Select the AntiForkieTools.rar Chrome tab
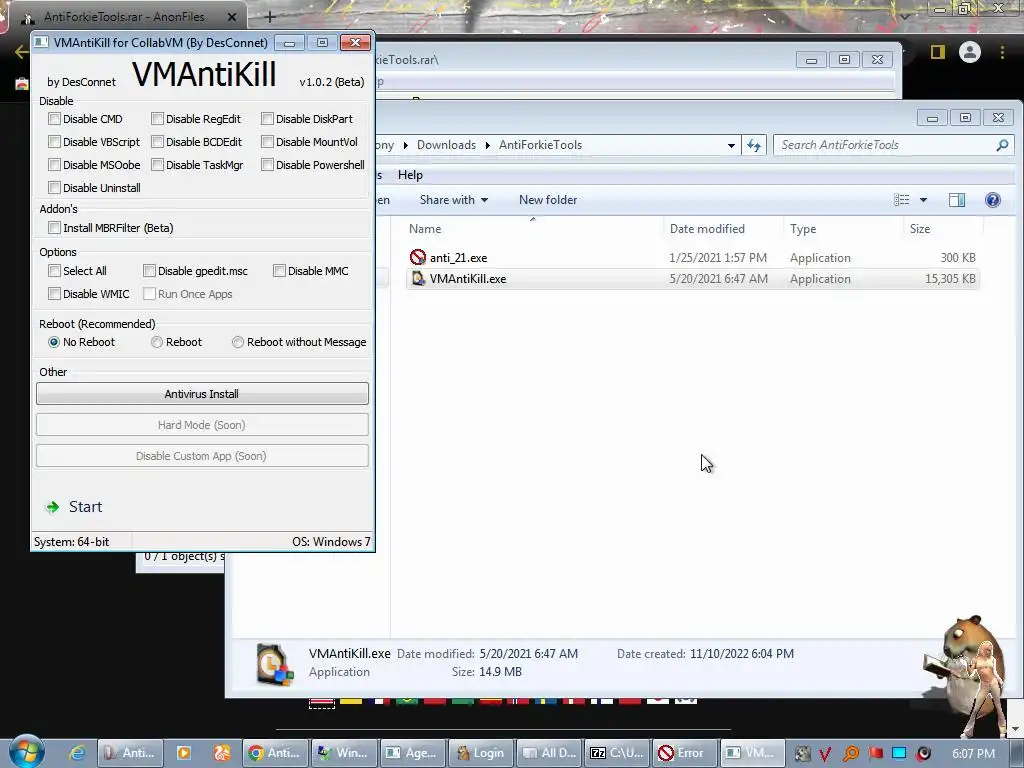Image resolution: width=1024 pixels, height=768 pixels. (x=124, y=17)
